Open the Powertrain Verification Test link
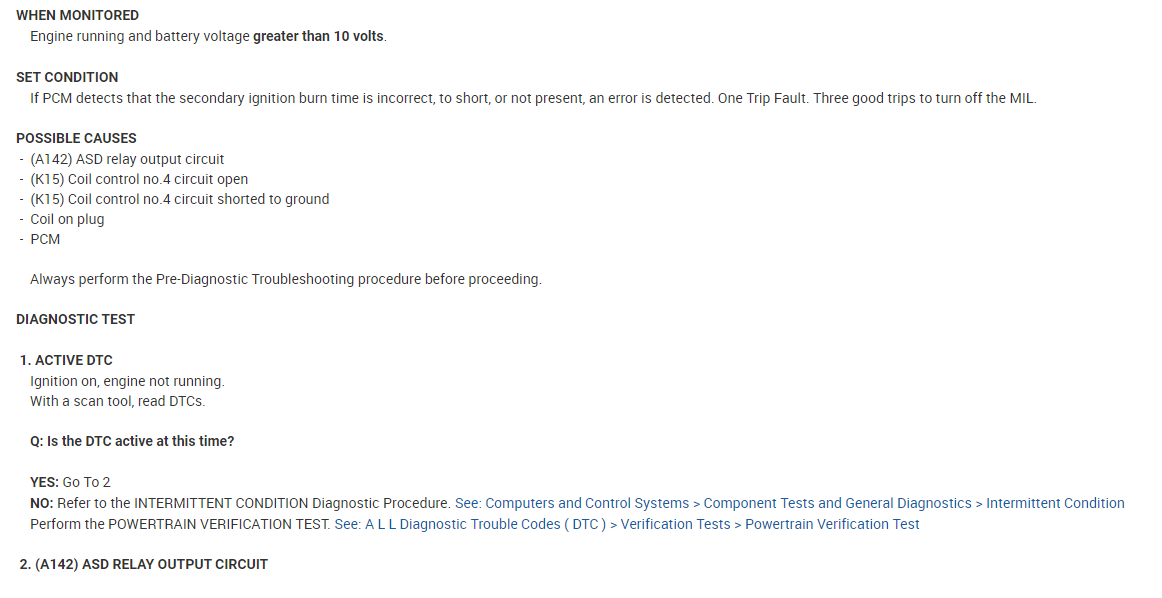The image size is (1162, 598). coord(832,524)
